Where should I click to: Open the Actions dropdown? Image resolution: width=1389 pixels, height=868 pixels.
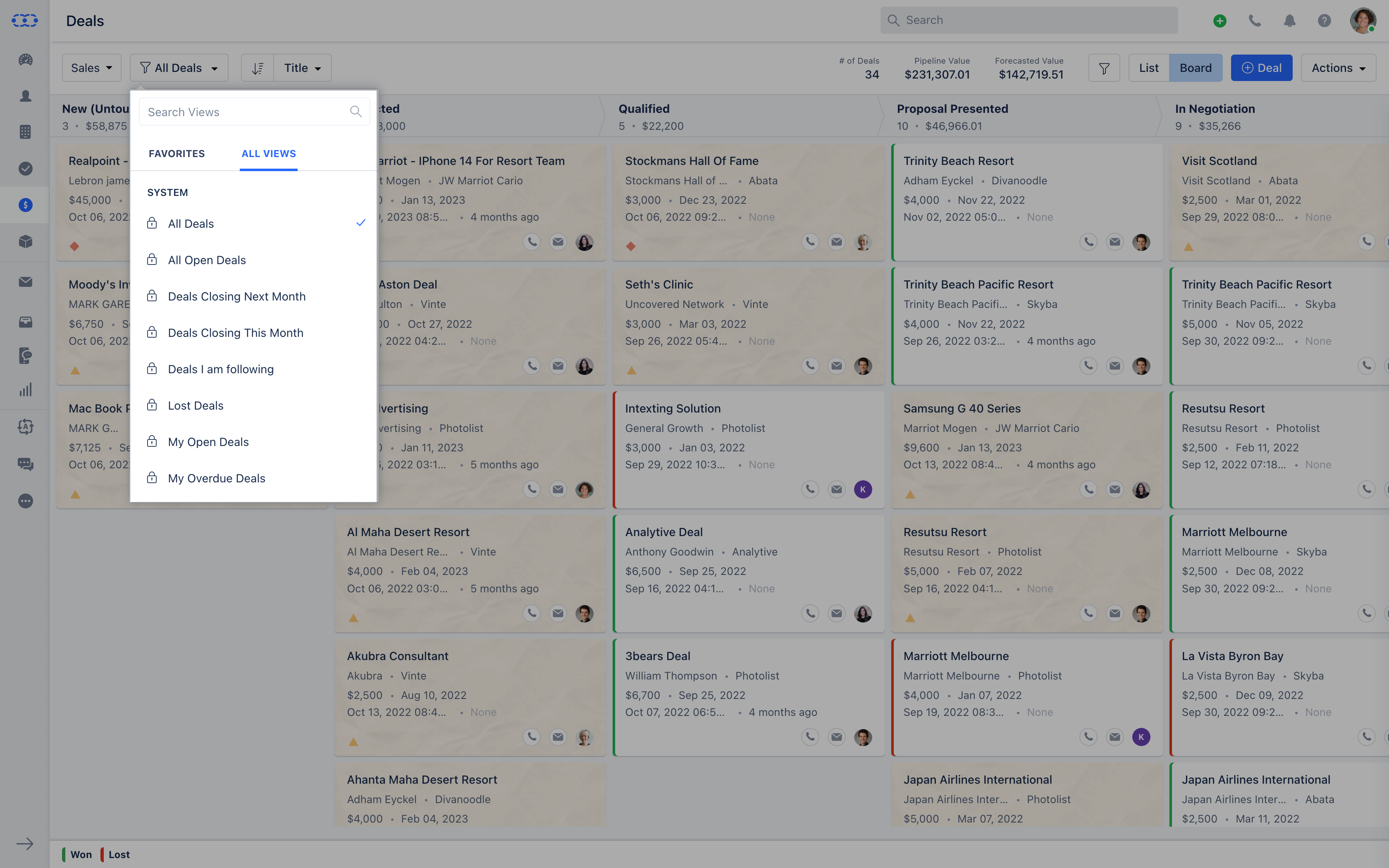1338,68
